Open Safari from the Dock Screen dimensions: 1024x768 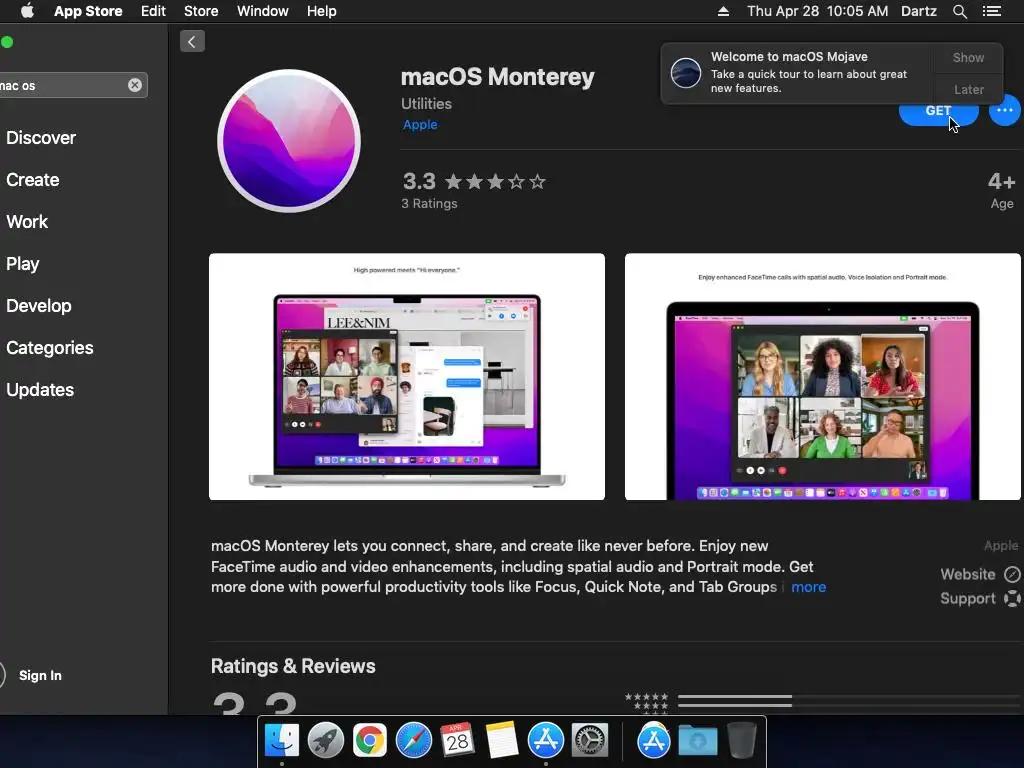click(x=413, y=741)
